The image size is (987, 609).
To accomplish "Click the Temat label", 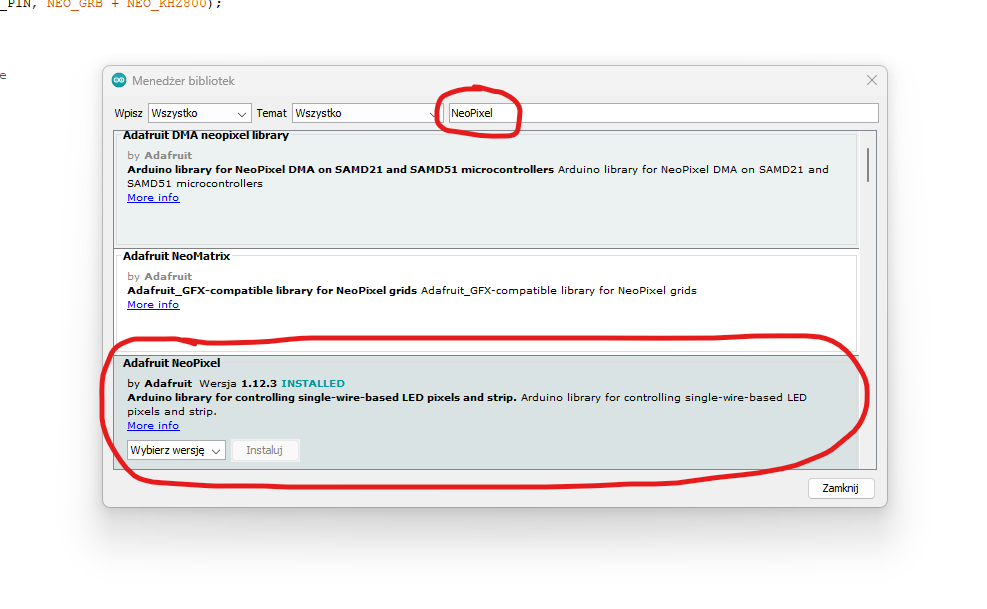I will (271, 113).
